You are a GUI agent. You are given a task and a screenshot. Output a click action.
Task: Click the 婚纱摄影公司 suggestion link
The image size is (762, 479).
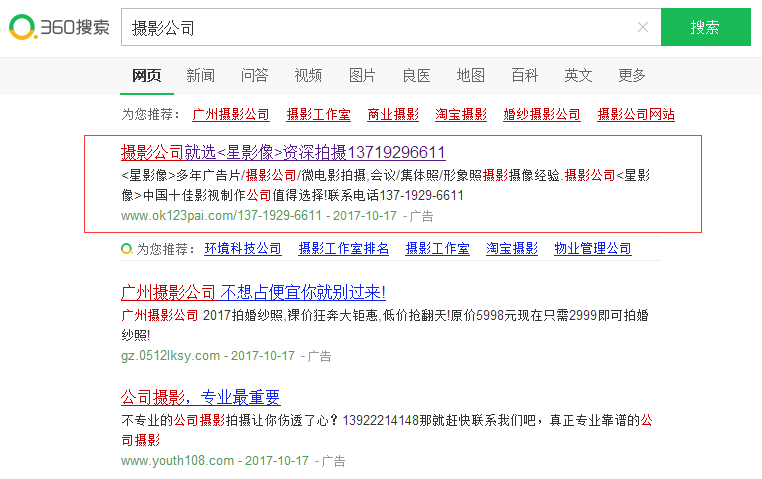point(542,114)
